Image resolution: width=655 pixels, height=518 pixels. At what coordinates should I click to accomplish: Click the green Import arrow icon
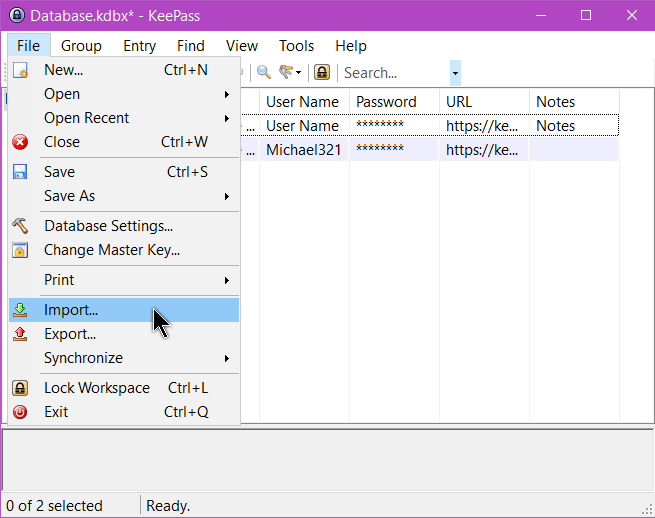click(x=20, y=310)
